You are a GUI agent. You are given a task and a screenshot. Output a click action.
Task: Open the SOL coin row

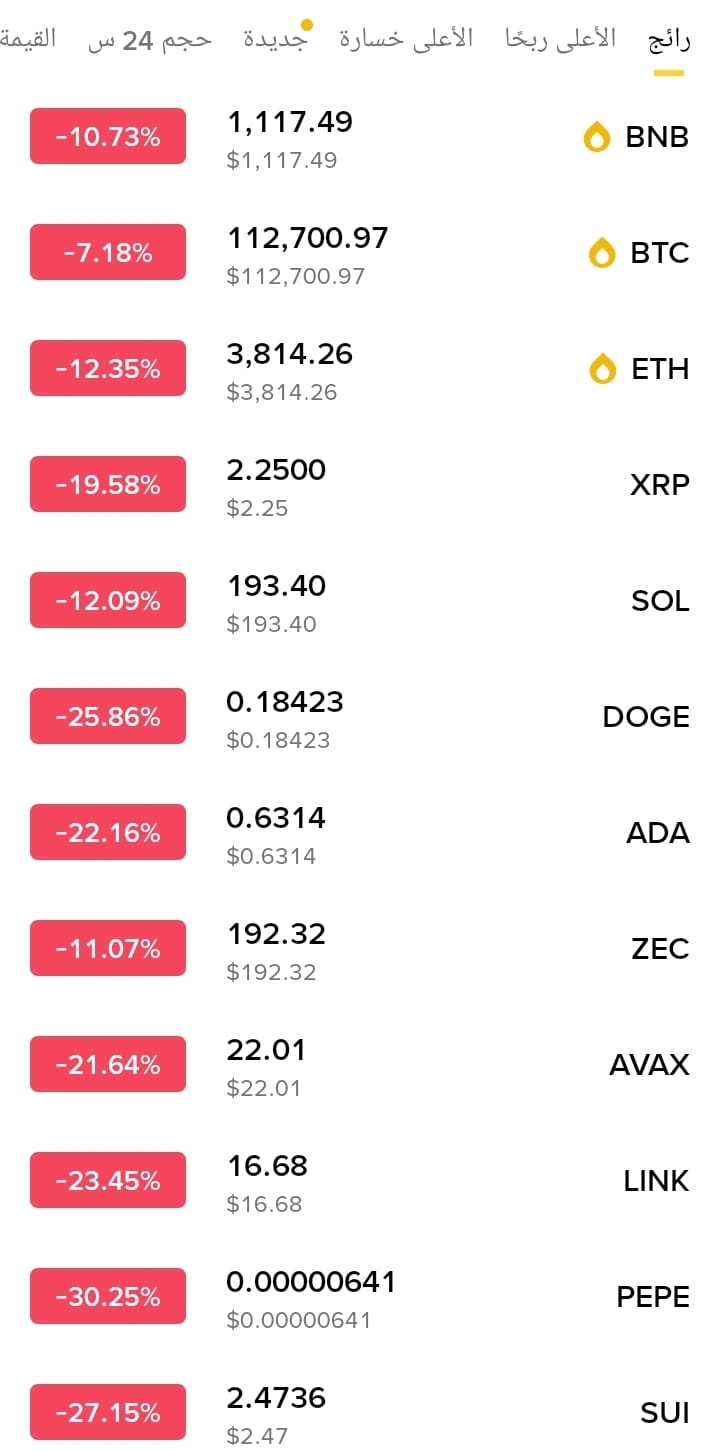tap(360, 600)
